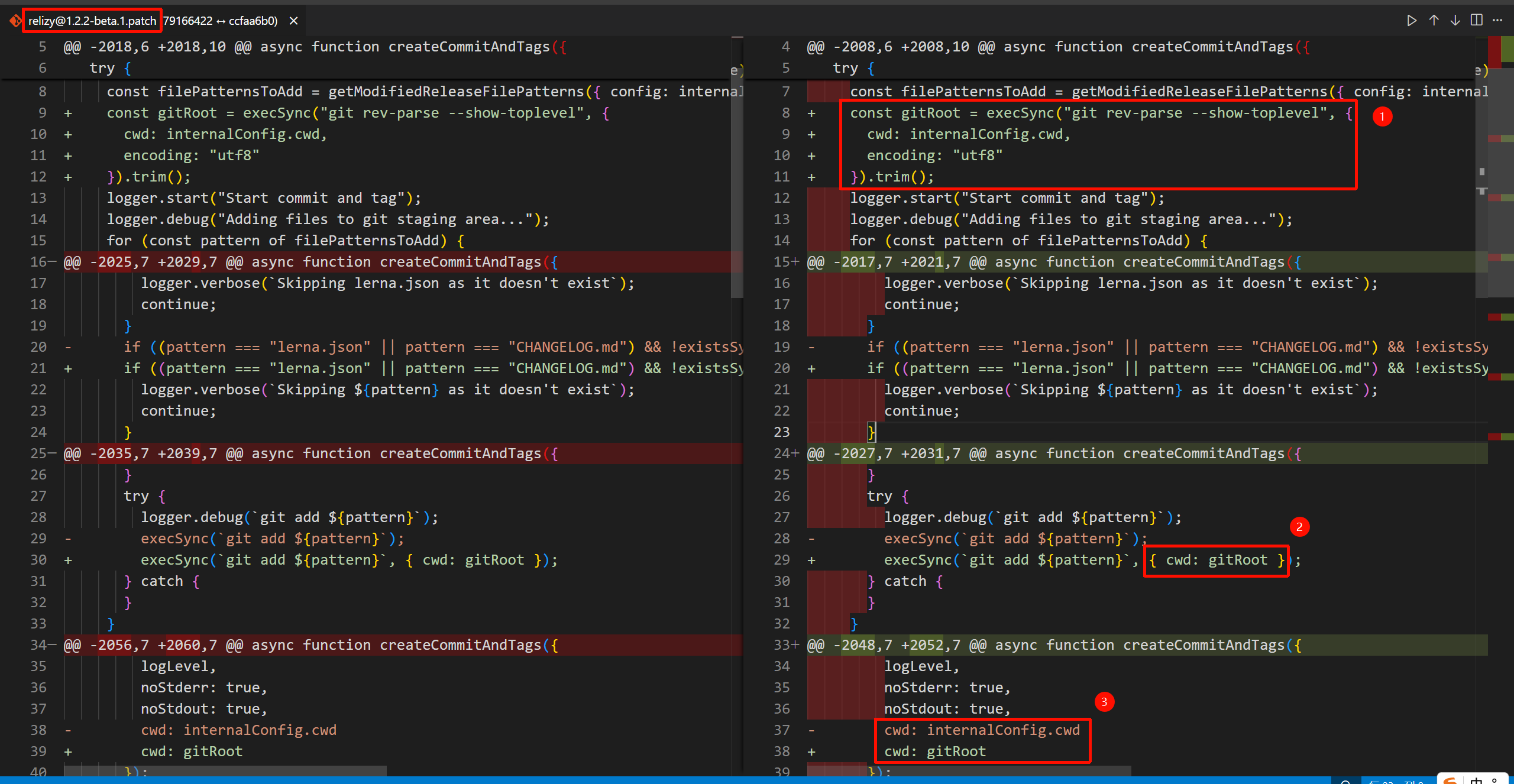The image size is (1514, 784).
Task: Click red annotation marker number 3
Action: 1104,702
